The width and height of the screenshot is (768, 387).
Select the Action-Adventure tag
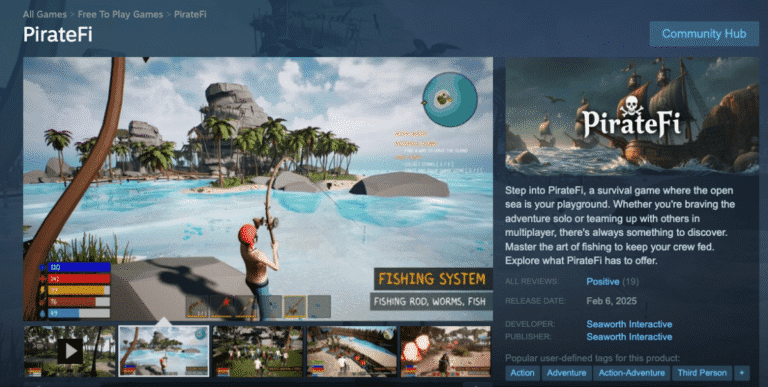click(x=631, y=373)
